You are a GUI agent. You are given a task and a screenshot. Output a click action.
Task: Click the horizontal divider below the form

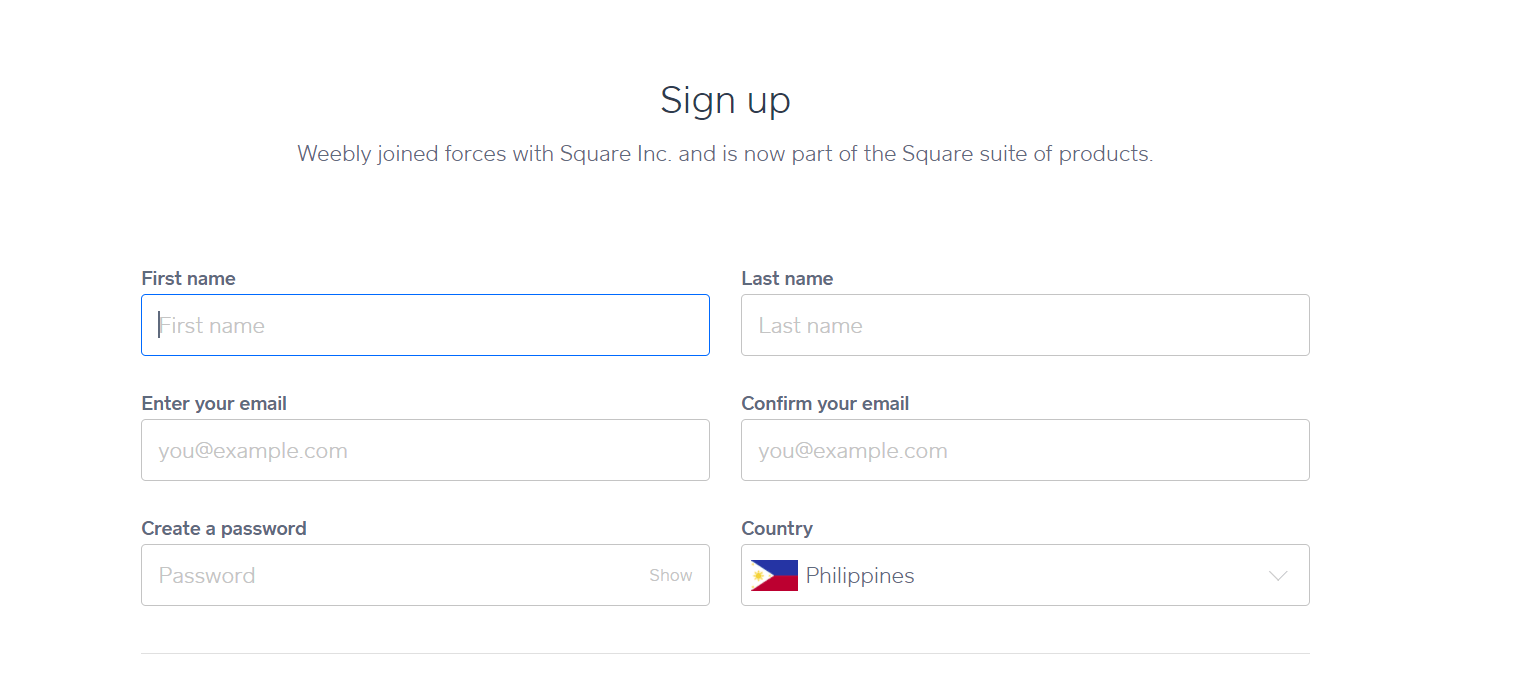[x=725, y=653]
